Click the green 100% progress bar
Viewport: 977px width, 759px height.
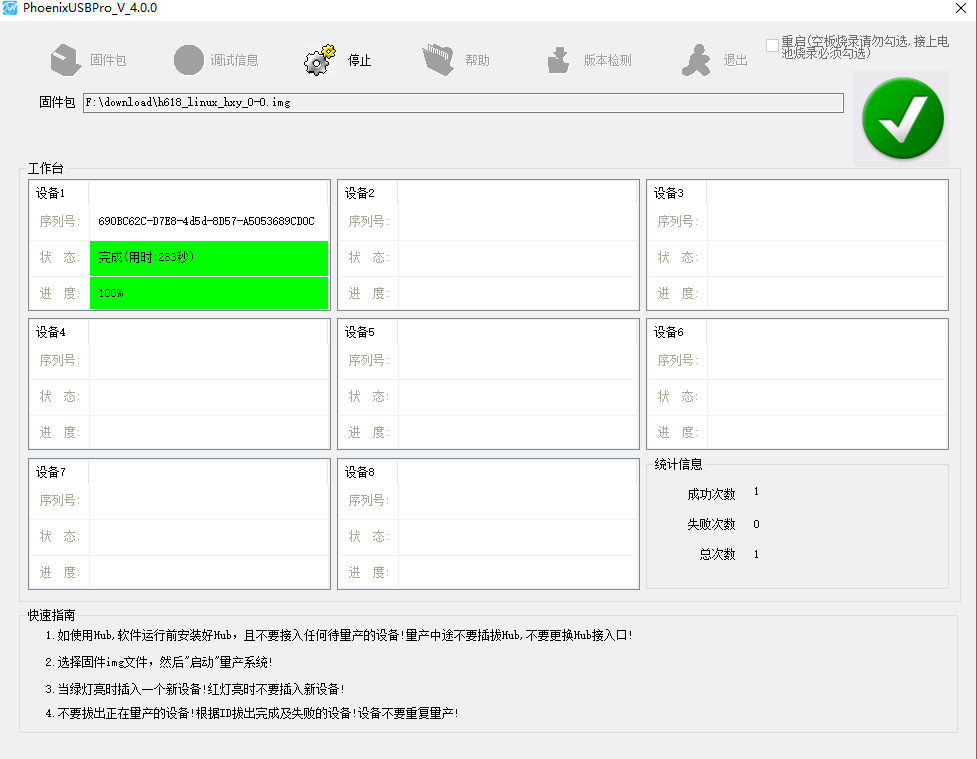(x=208, y=293)
